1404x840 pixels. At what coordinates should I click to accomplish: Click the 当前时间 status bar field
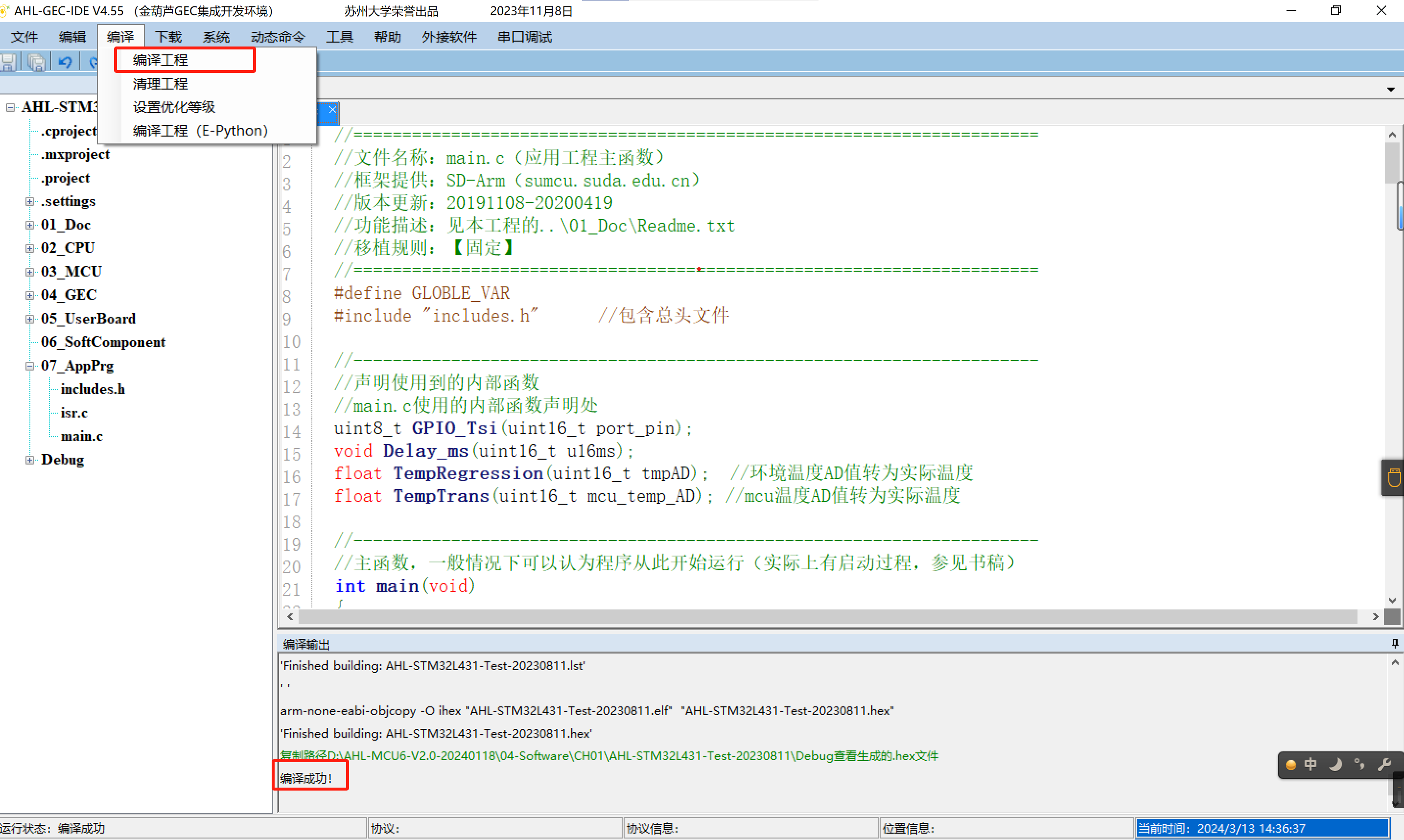(x=1263, y=828)
